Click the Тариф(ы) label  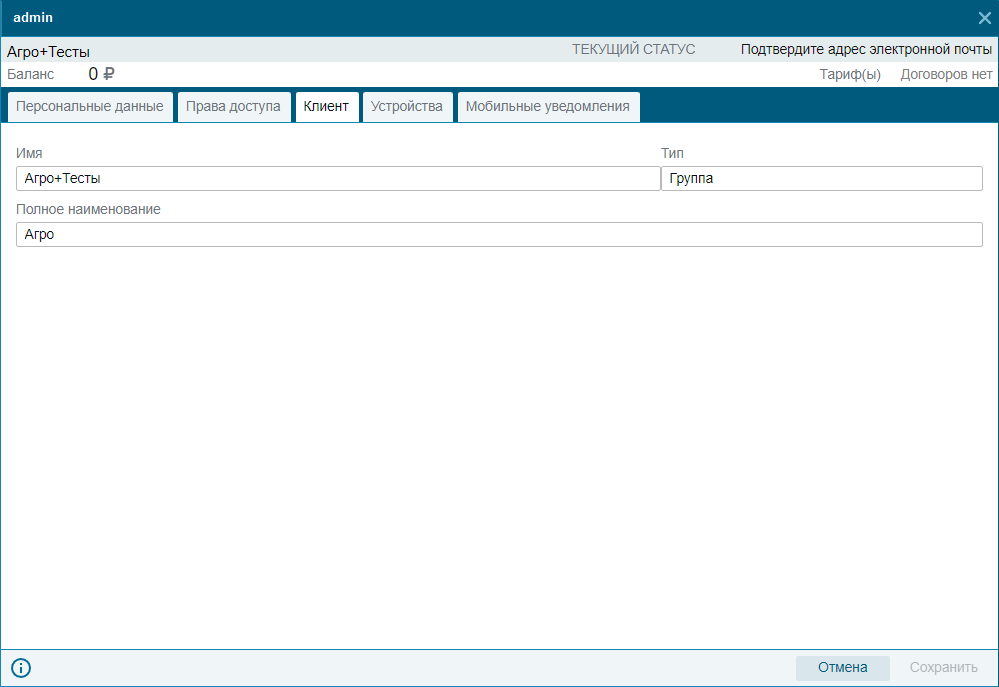(x=850, y=75)
